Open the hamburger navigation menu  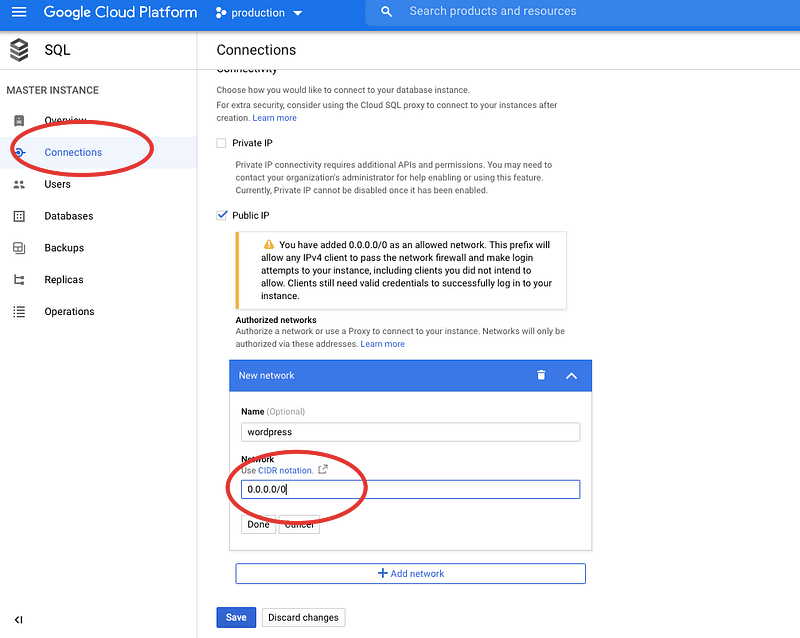click(x=19, y=12)
